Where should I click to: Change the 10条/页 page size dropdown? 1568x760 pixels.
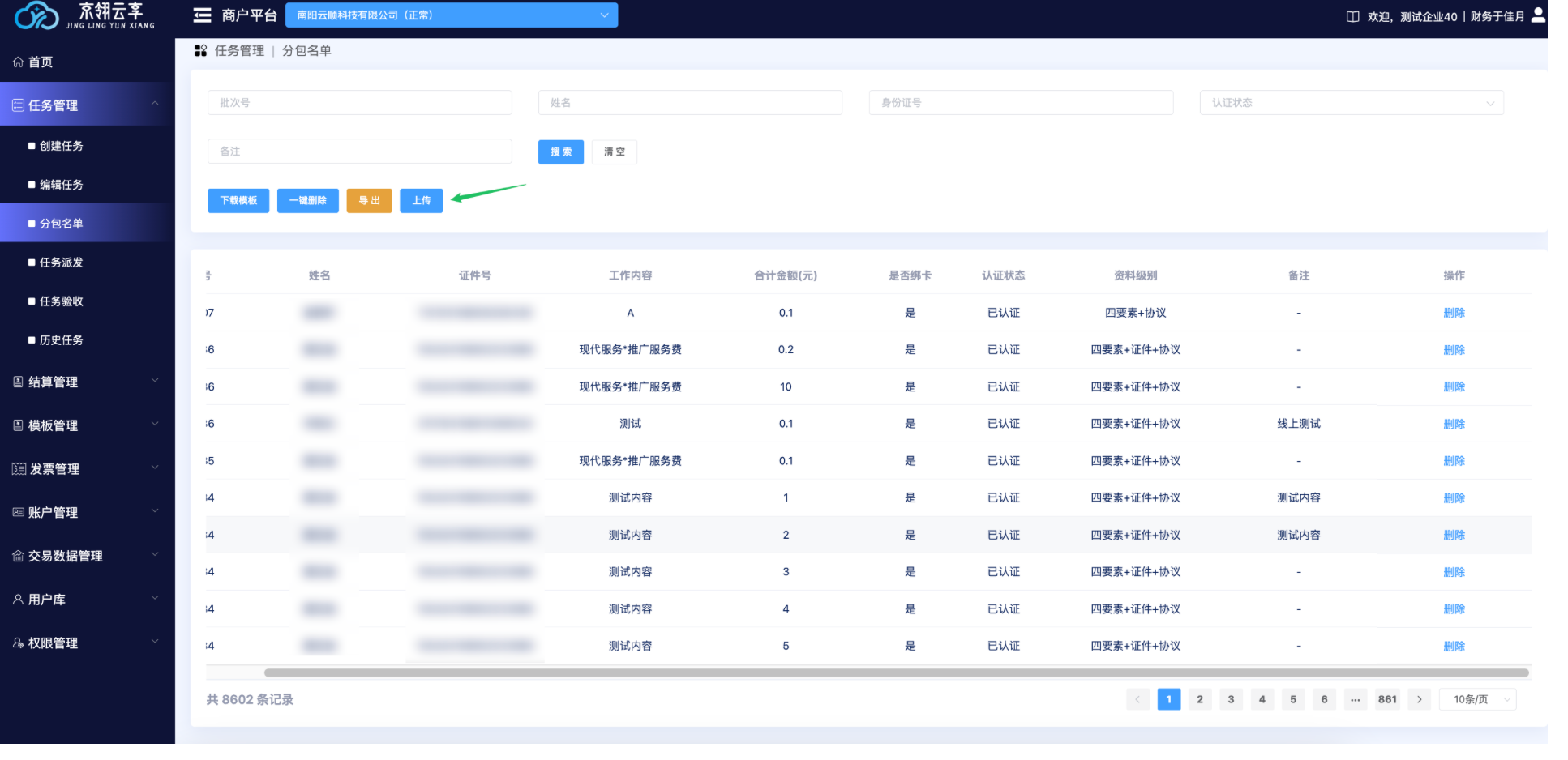(x=1477, y=699)
